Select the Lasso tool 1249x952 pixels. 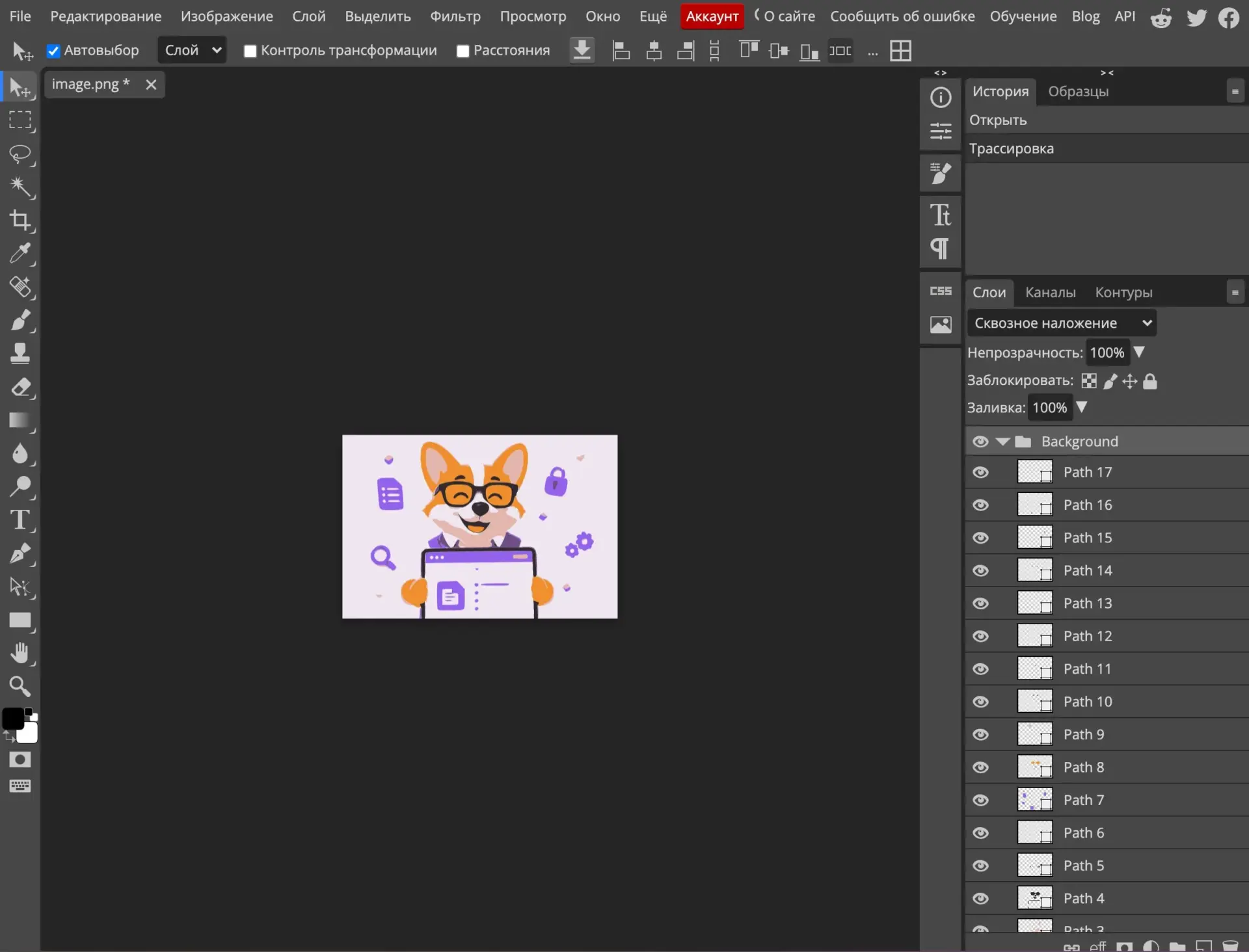(20, 154)
